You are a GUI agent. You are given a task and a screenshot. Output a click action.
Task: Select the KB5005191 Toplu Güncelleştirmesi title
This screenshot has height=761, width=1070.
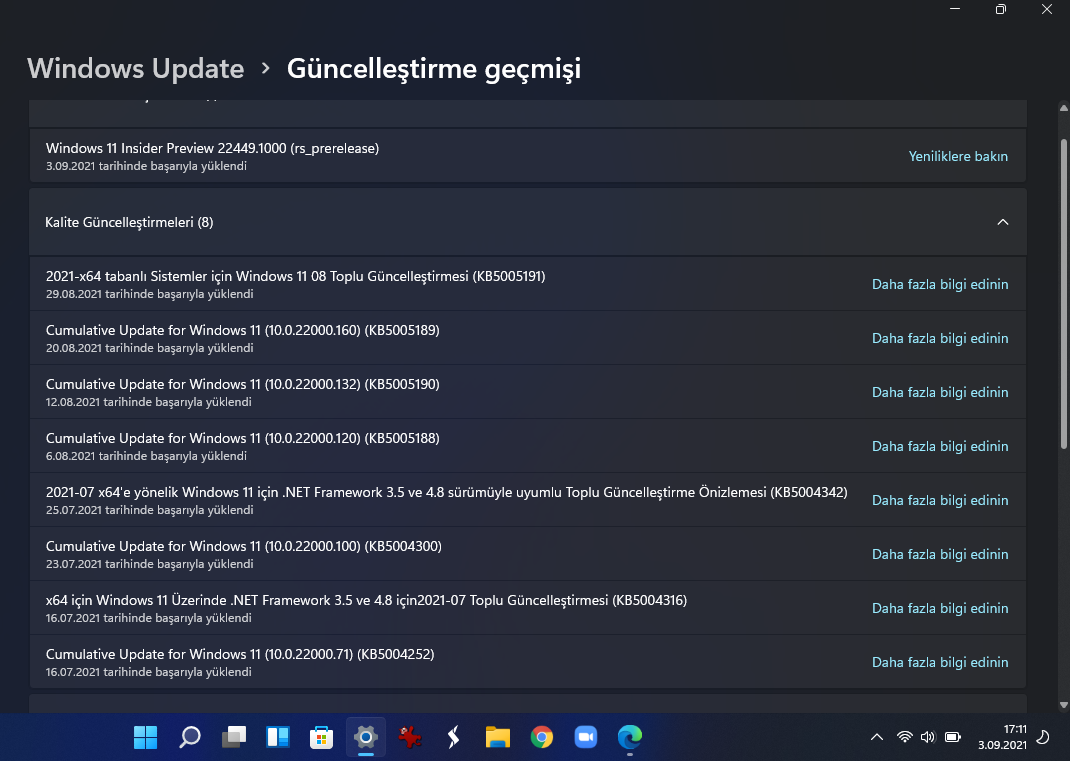(x=295, y=276)
